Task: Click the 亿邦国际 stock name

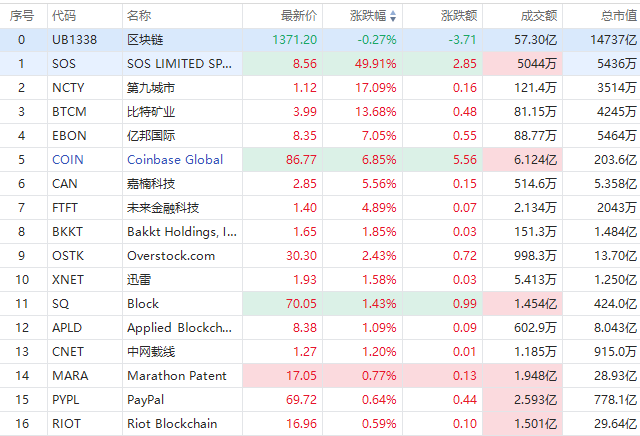Action: coord(151,136)
